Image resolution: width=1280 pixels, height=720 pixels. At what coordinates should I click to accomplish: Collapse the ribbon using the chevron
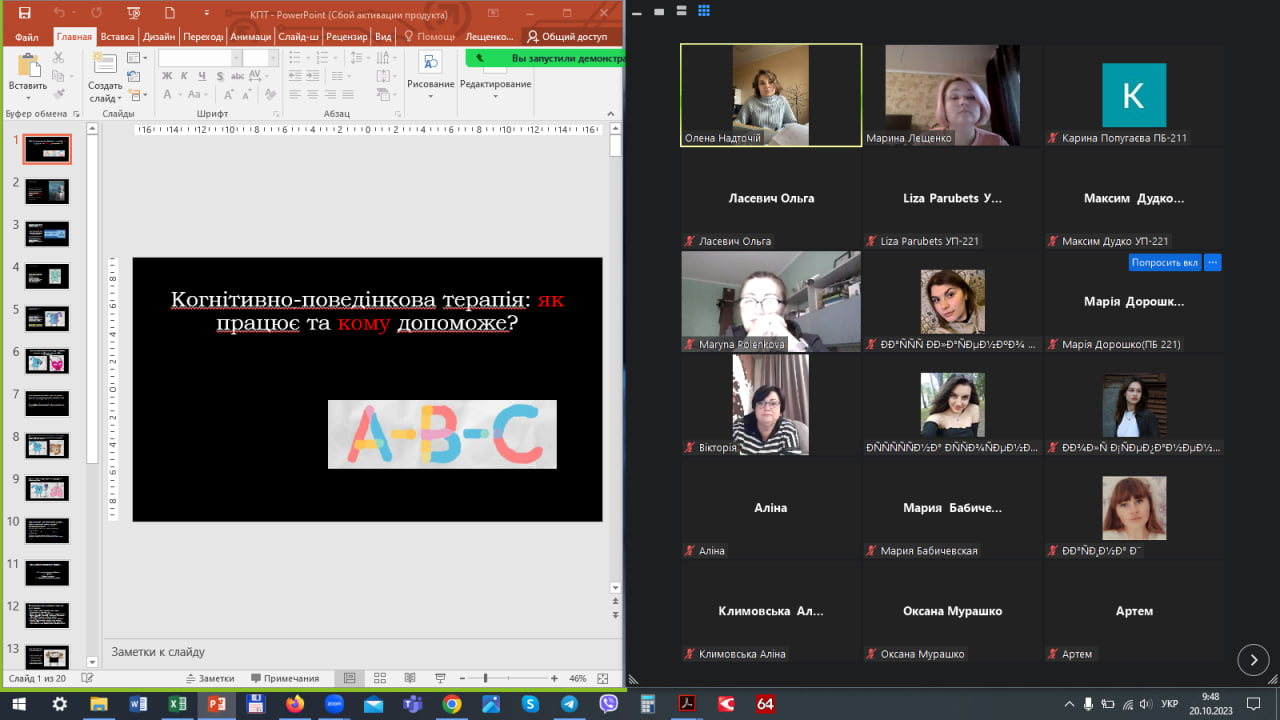(x=612, y=115)
